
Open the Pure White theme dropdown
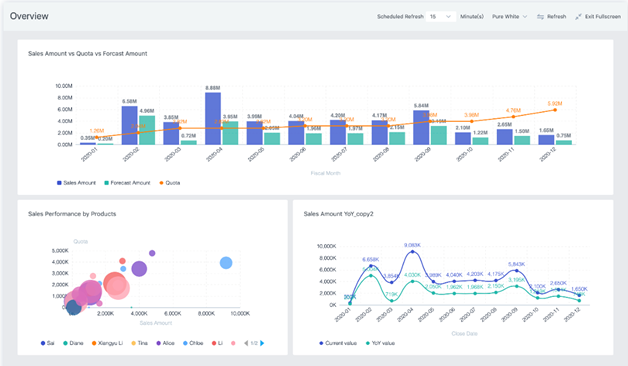509,16
